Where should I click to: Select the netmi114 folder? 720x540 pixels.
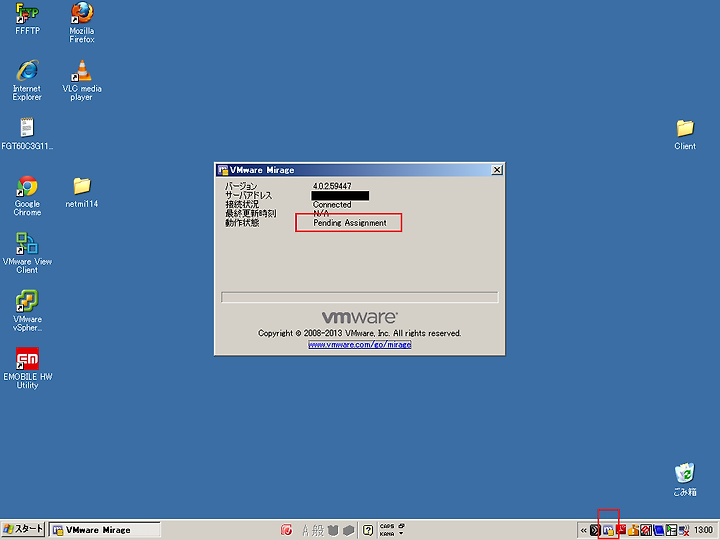click(82, 192)
